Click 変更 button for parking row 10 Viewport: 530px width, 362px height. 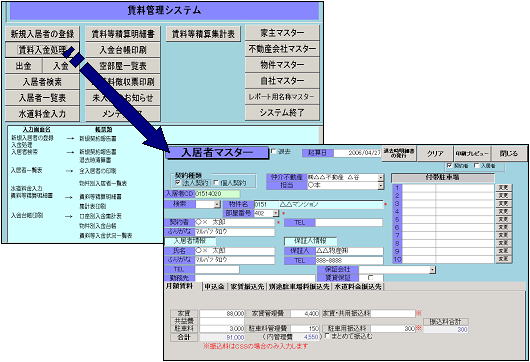tap(503, 259)
